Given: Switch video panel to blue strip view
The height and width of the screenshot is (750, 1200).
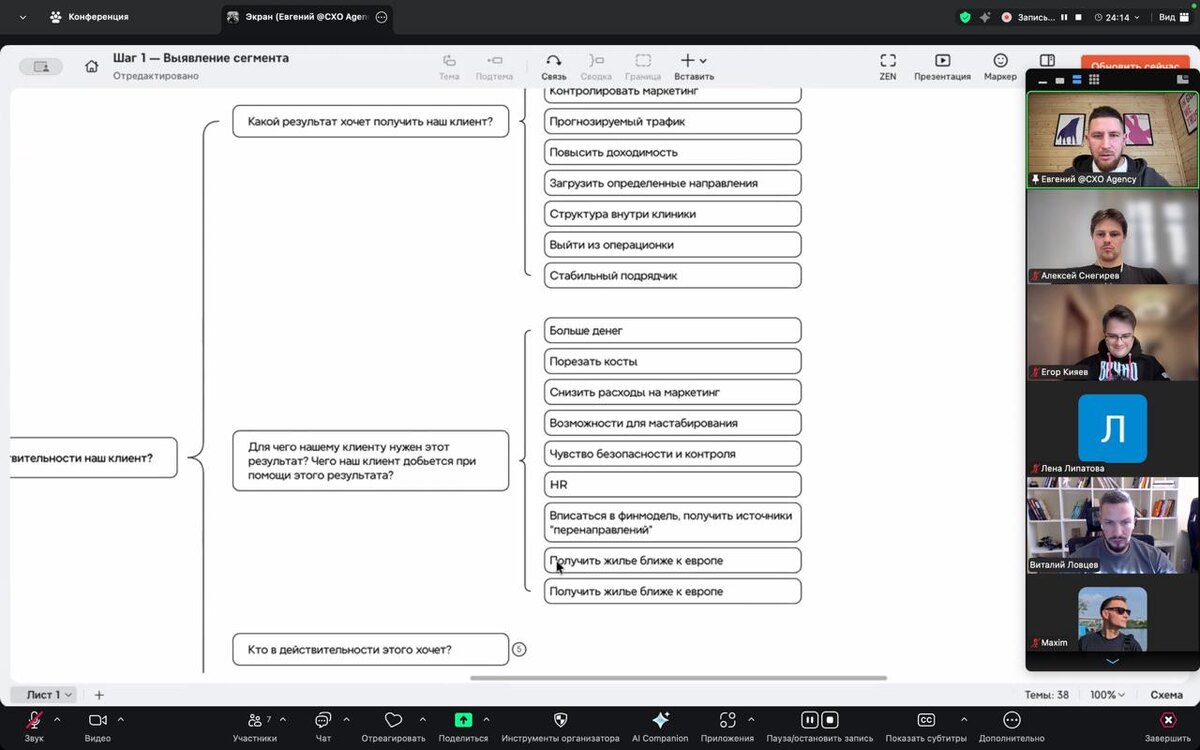Looking at the screenshot, I should pyautogui.click(x=1077, y=81).
